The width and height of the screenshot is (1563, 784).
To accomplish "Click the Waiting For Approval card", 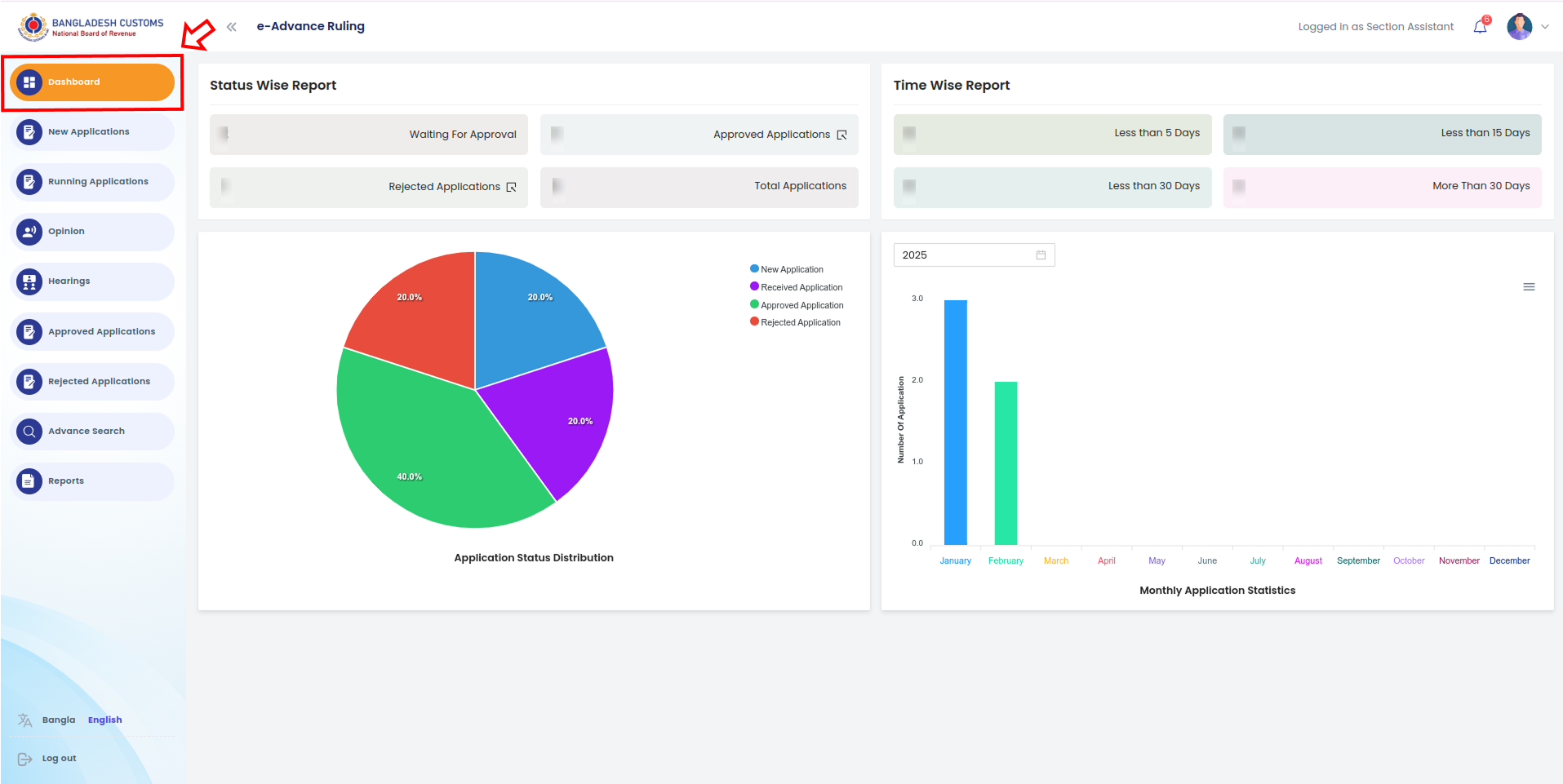I will pyautogui.click(x=369, y=135).
